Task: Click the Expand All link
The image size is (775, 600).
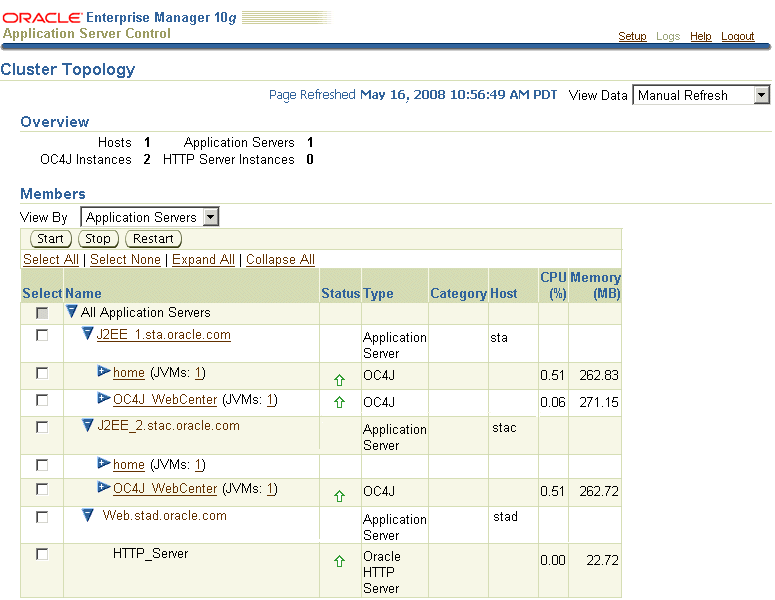Action: [203, 259]
